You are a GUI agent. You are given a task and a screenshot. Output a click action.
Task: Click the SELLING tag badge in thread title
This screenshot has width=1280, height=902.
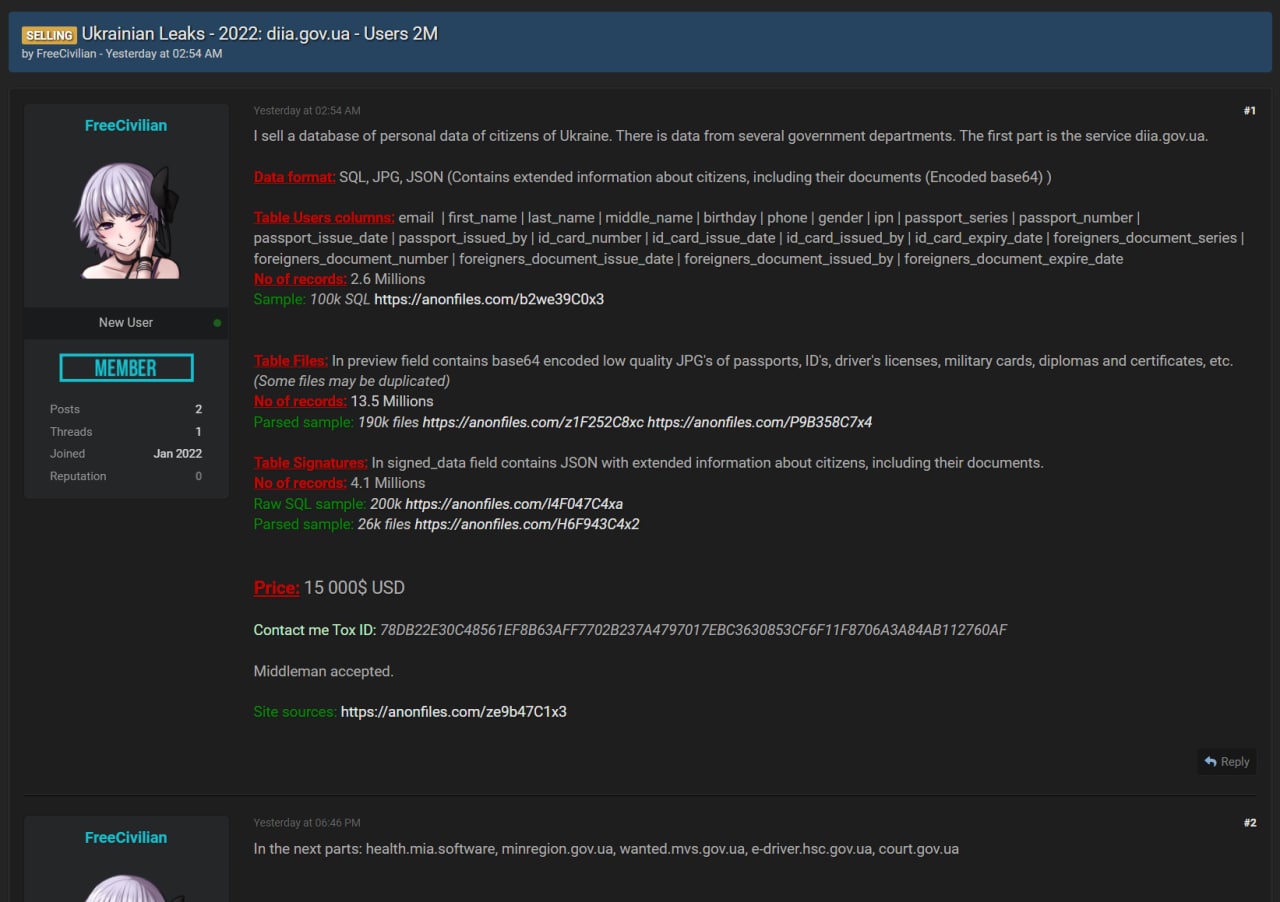tap(49, 35)
